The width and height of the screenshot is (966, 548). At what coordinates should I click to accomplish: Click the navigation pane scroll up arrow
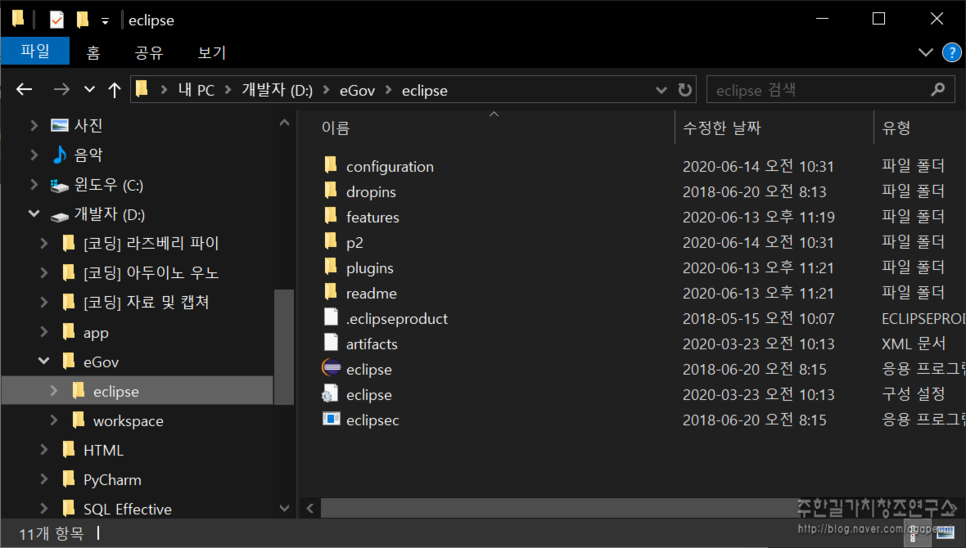click(284, 123)
